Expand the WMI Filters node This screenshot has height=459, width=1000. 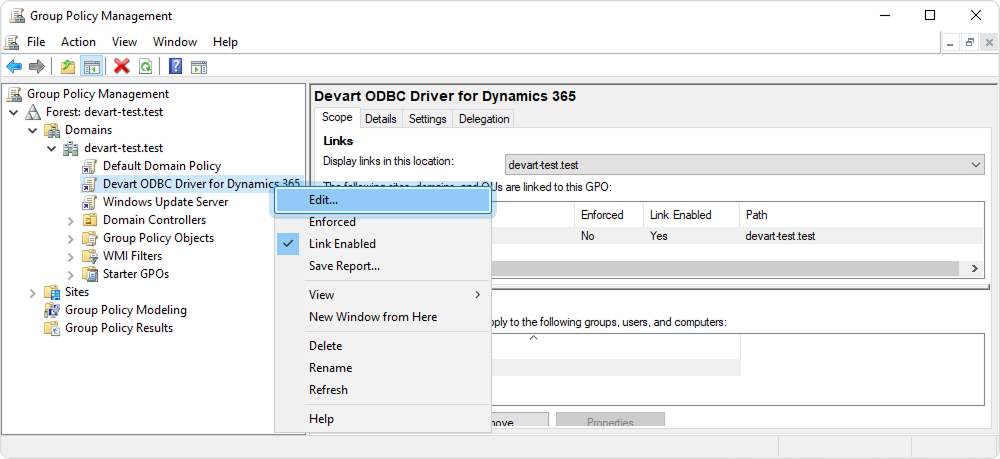tap(71, 256)
